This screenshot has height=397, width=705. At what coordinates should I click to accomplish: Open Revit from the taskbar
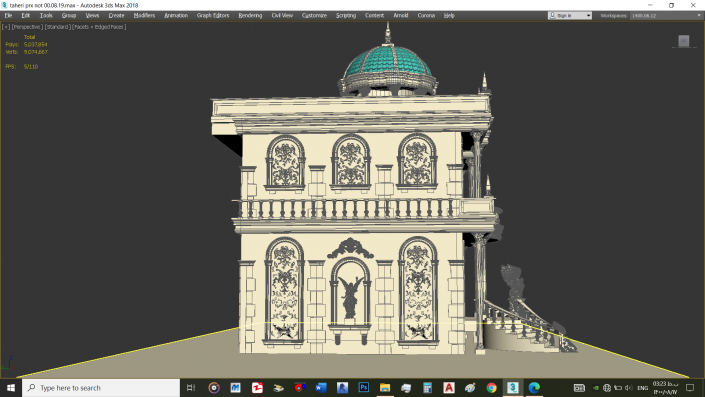pyautogui.click(x=342, y=388)
